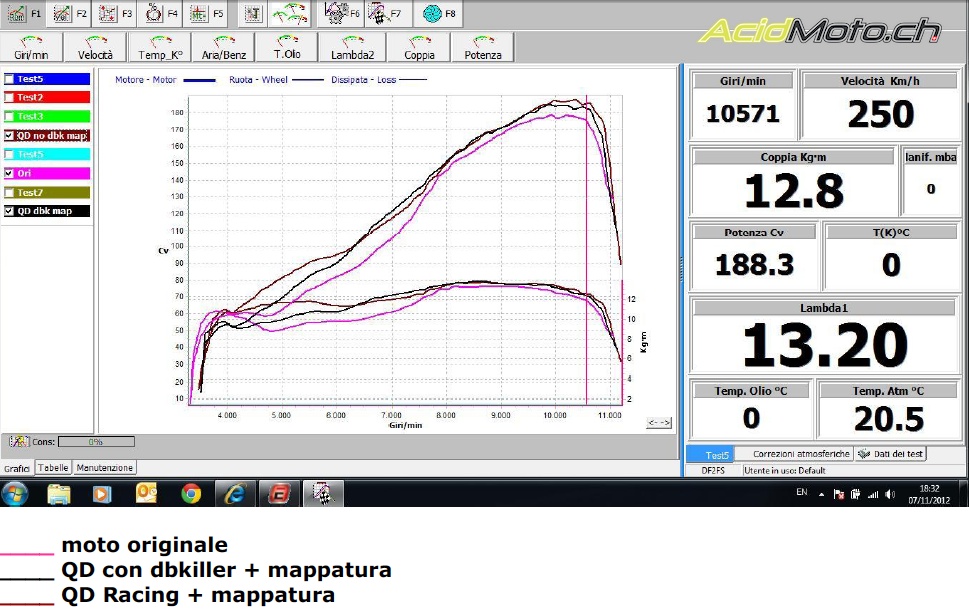Open the EN language selector in taskbar
Viewport: 969px width, 610px height.
(801, 493)
